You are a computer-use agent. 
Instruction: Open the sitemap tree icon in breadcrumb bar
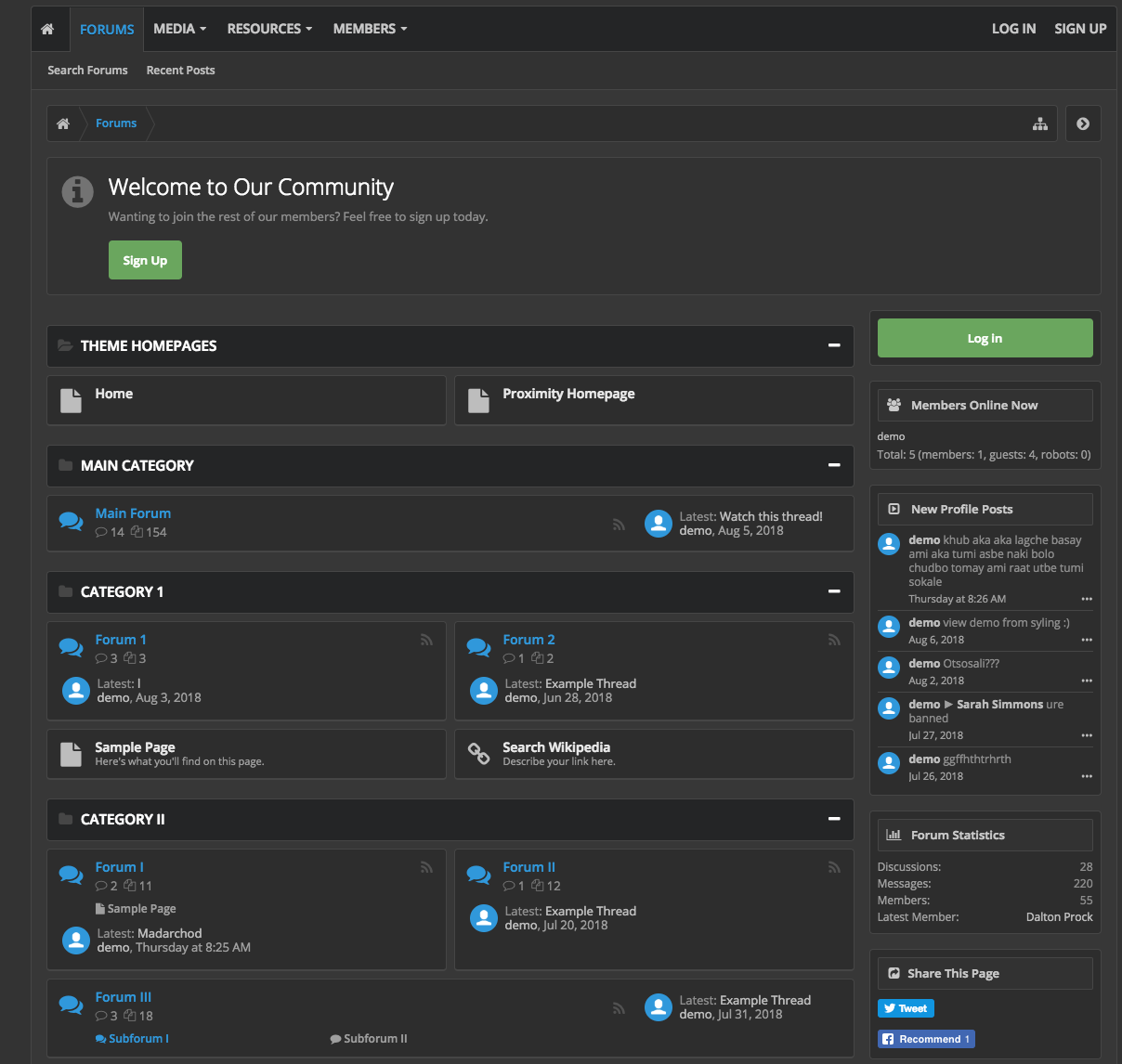click(x=1040, y=123)
